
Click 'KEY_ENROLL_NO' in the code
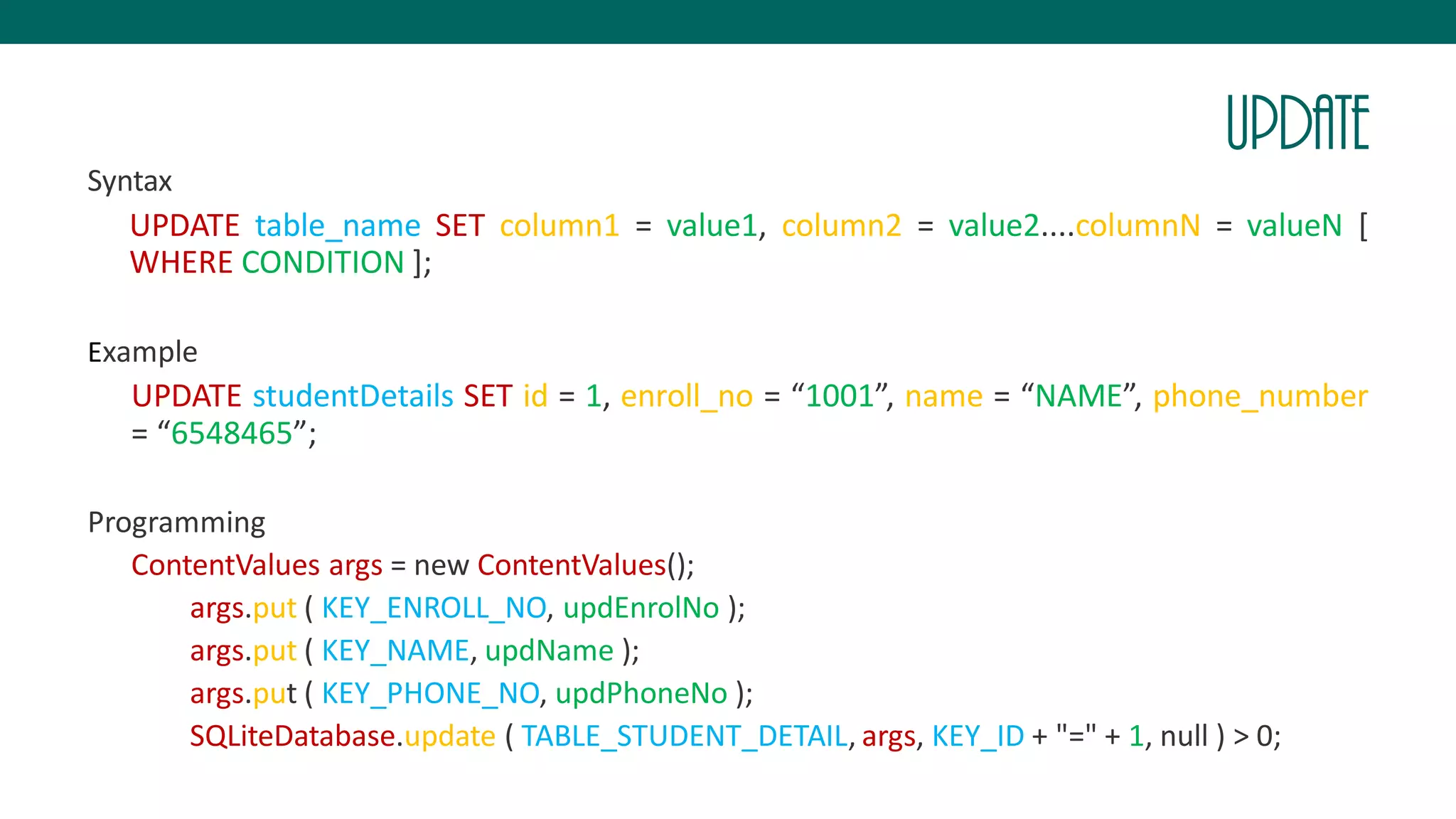[434, 609]
